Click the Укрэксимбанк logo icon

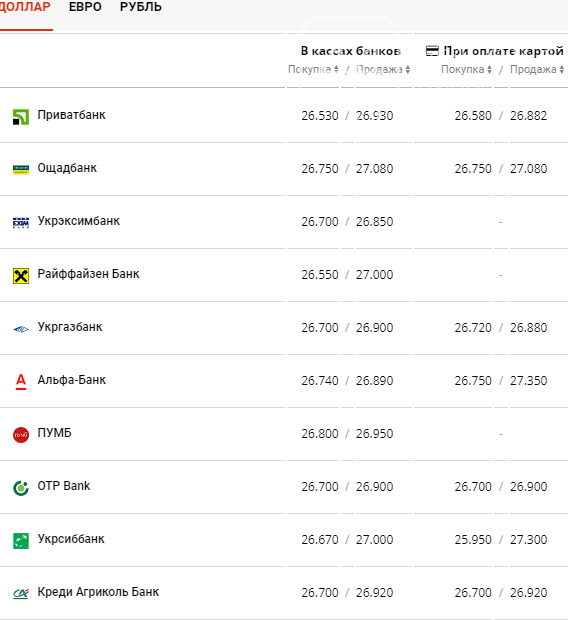coord(21,223)
